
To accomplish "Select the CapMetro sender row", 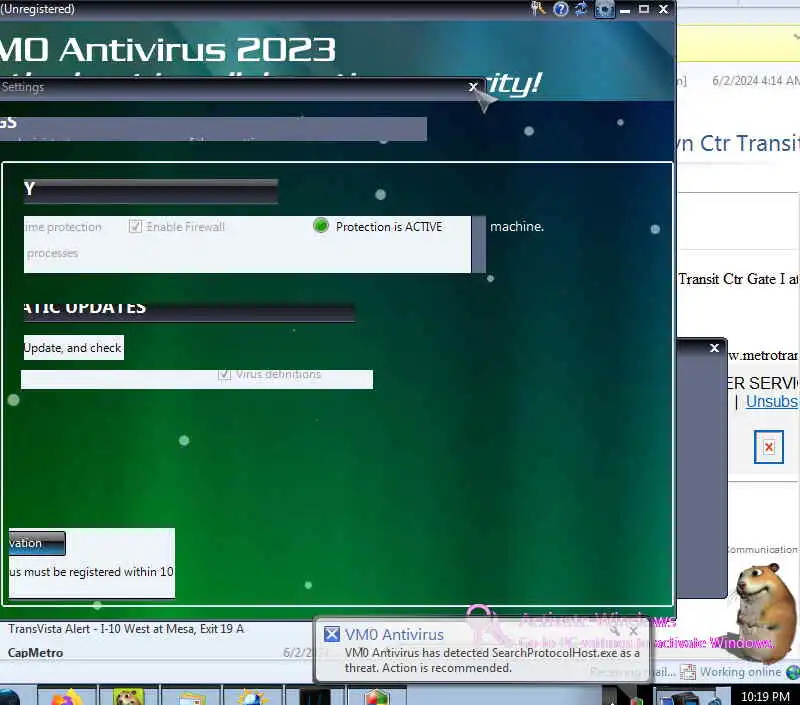I will (36, 652).
